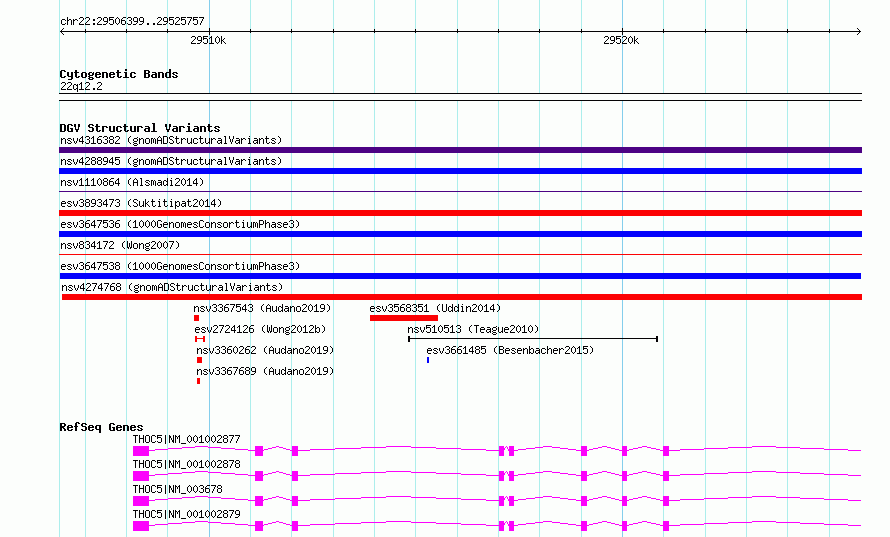Select the red nsv4274768 variant bar
The width and height of the screenshot is (890, 537).
(462, 297)
